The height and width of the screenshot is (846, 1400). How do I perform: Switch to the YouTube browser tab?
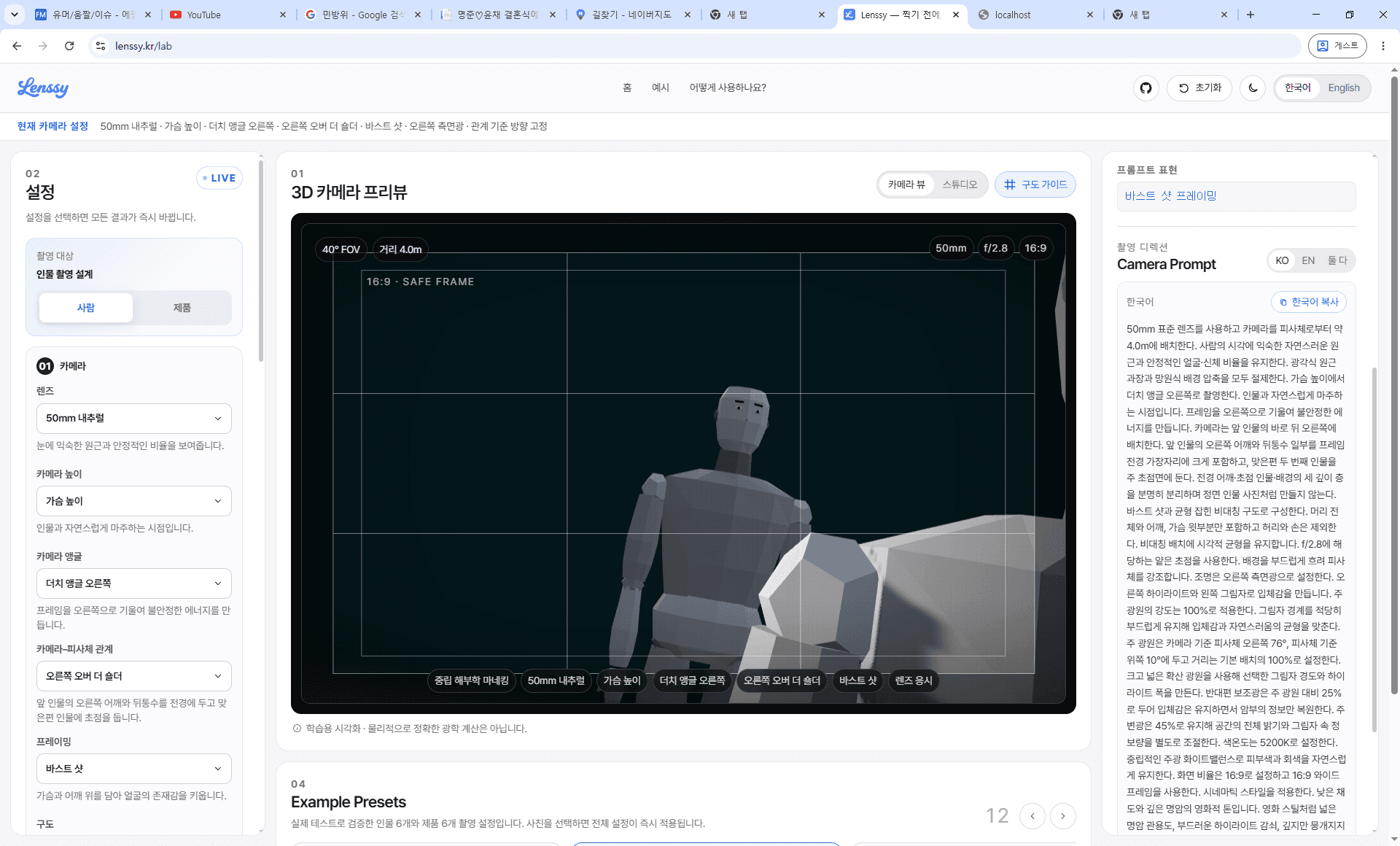click(227, 15)
